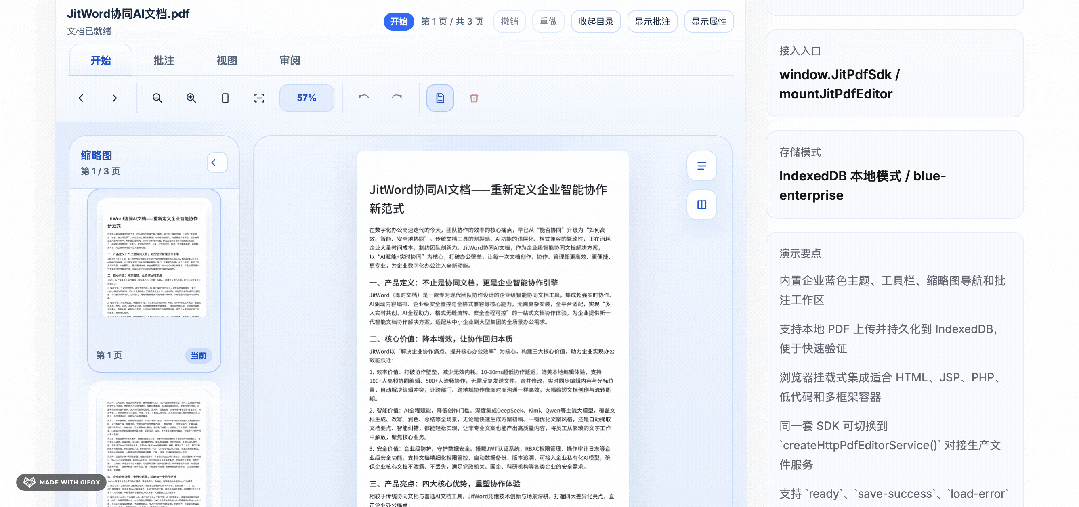Image resolution: width=1079 pixels, height=507 pixels.
Task: Click the 第1页 label under the thumbnail
Action: pyautogui.click(x=109, y=356)
